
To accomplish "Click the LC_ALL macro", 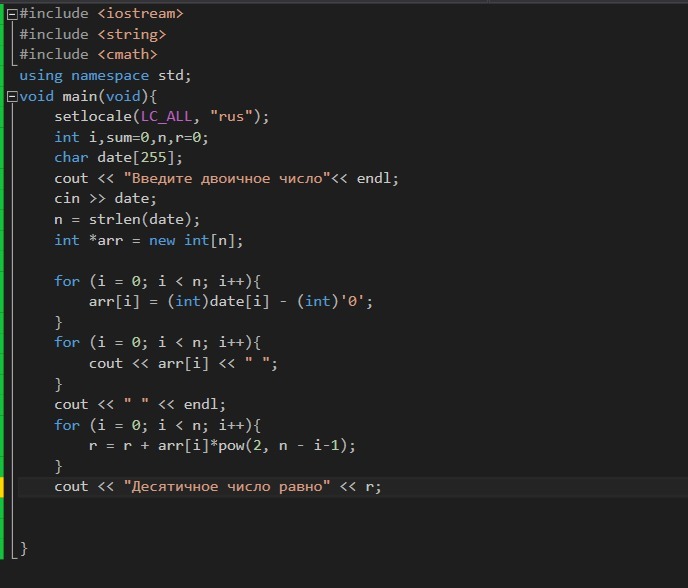I will pos(166,116).
